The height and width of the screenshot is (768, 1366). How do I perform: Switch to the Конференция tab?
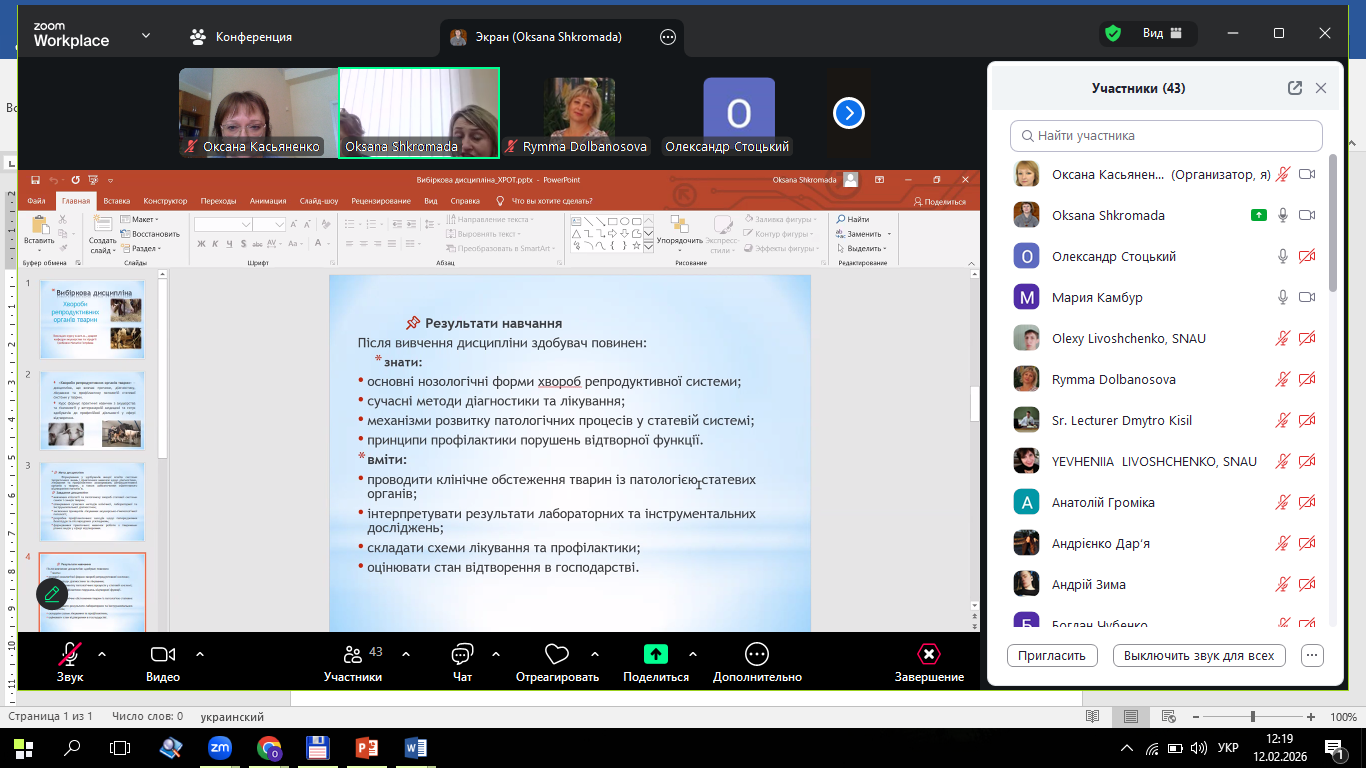click(x=241, y=37)
